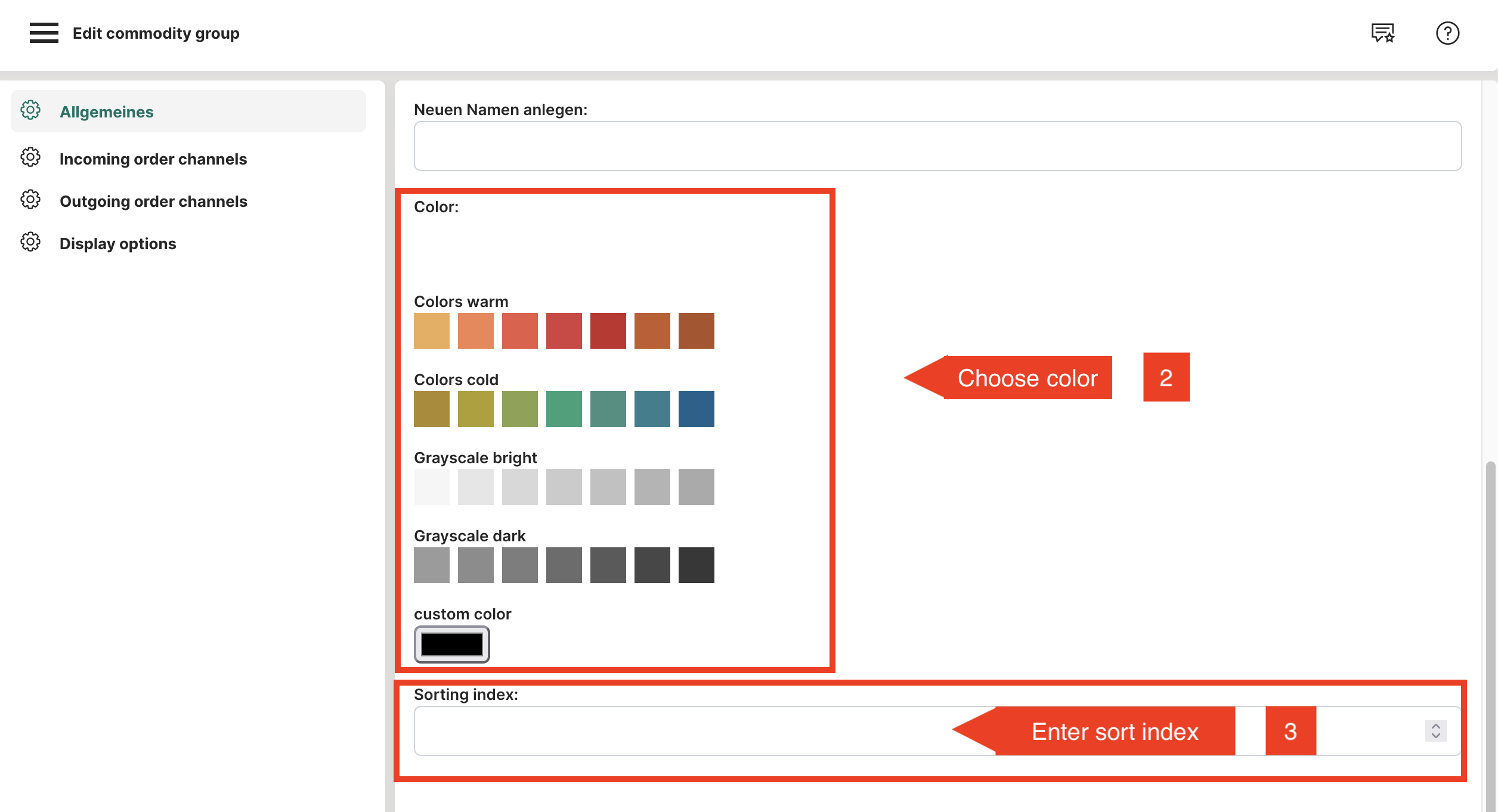Open the hamburger navigation menu
Image resolution: width=1498 pixels, height=812 pixels.
(44, 33)
